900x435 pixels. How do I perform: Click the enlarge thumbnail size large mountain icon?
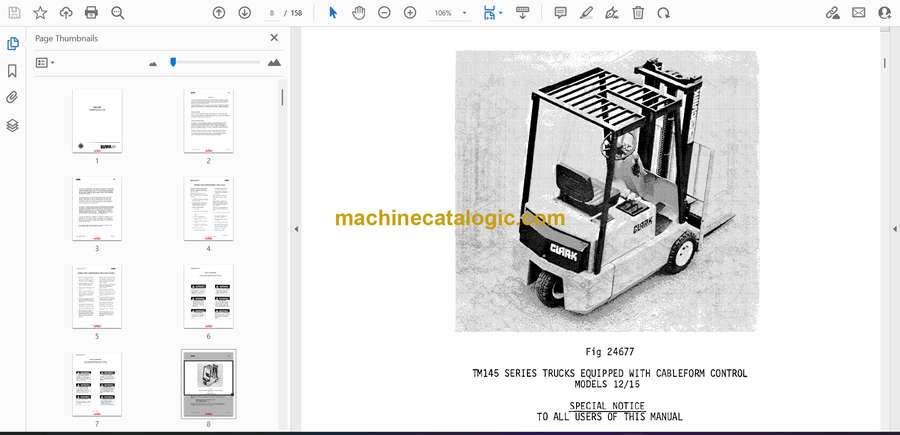(274, 63)
